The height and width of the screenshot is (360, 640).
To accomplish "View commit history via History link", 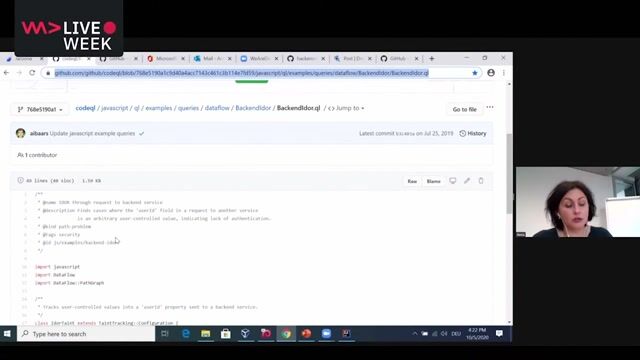I will [473, 133].
